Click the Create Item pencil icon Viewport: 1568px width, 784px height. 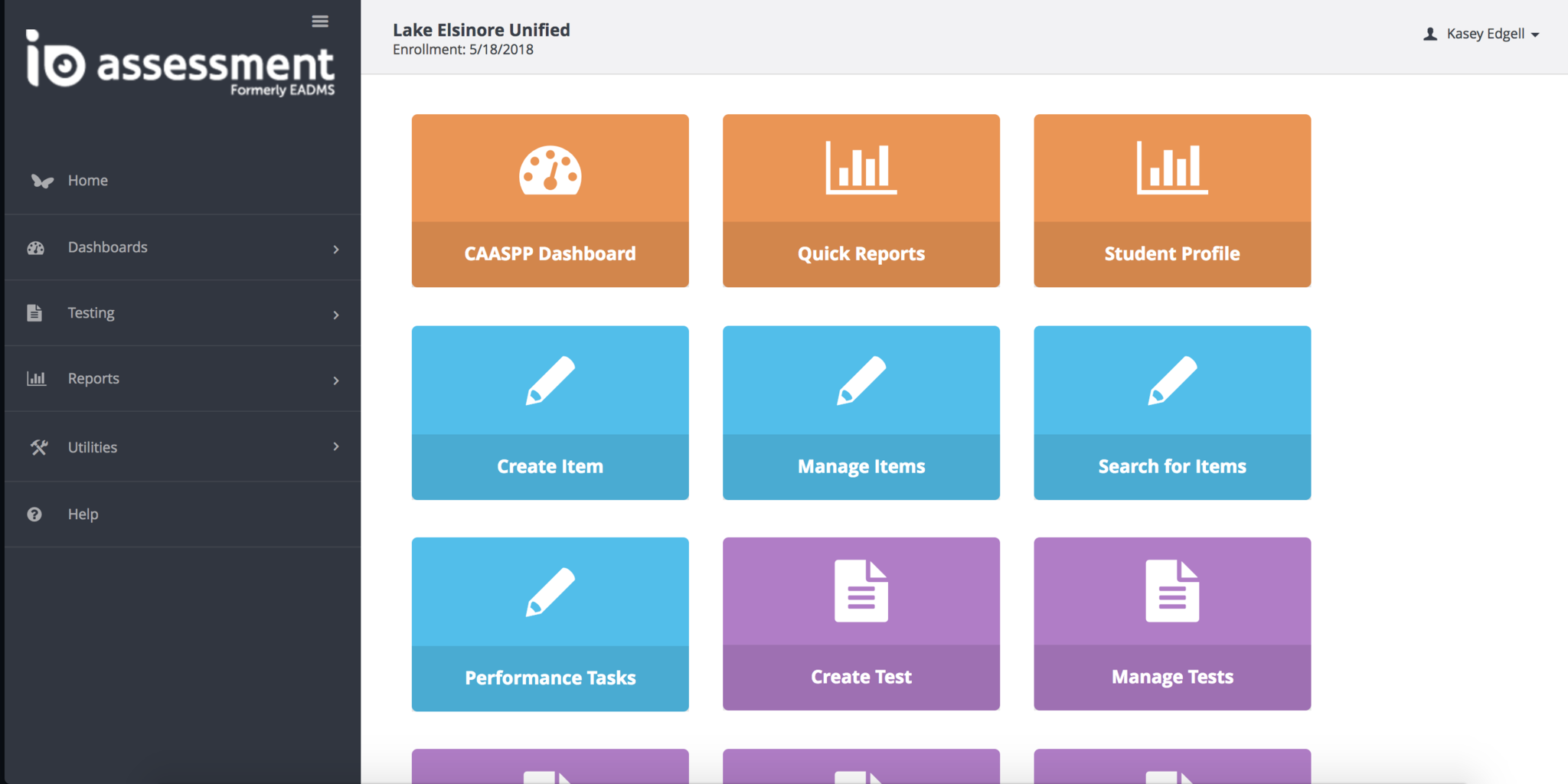[550, 381]
